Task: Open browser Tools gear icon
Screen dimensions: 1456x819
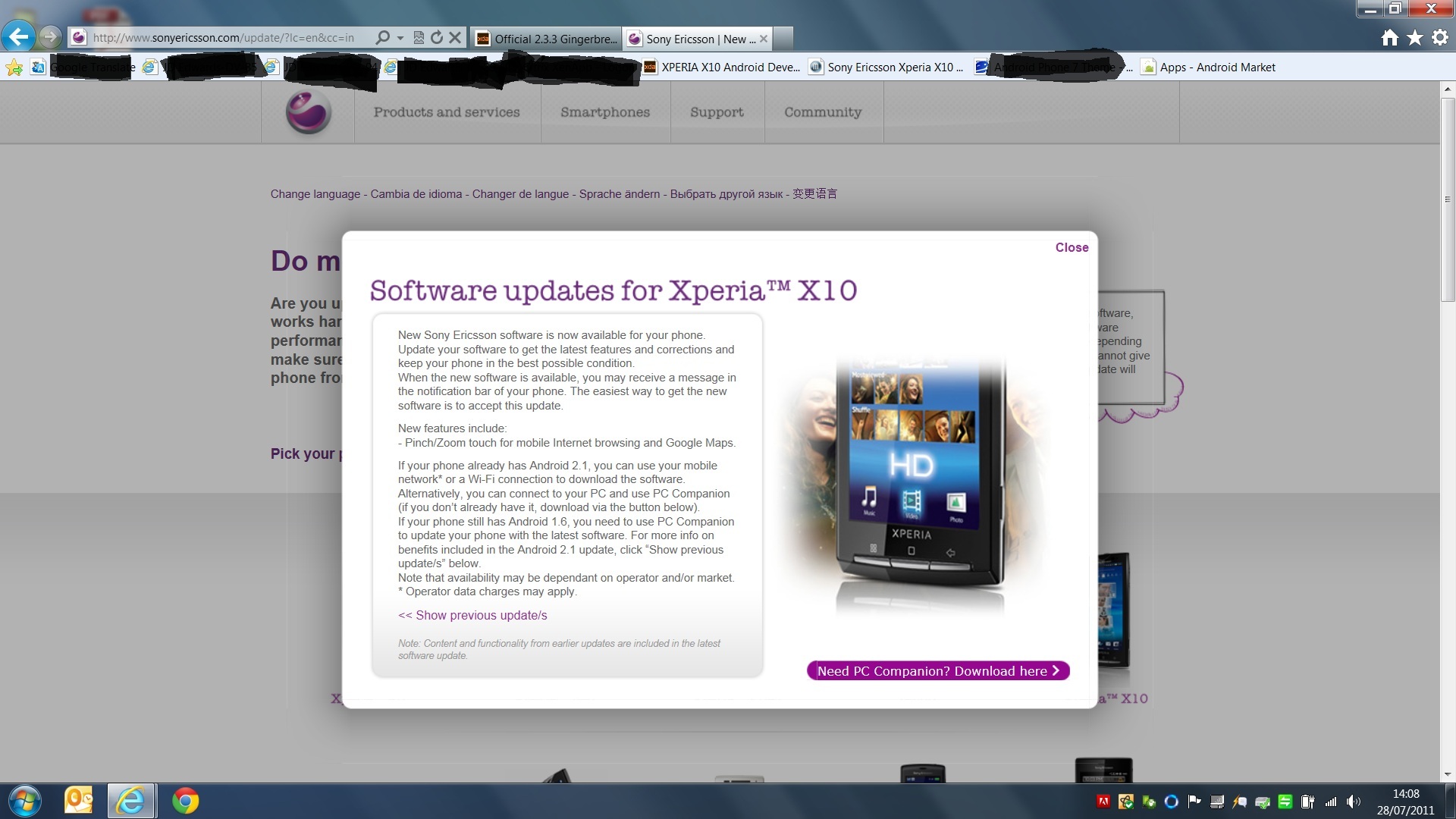Action: pyautogui.click(x=1439, y=37)
